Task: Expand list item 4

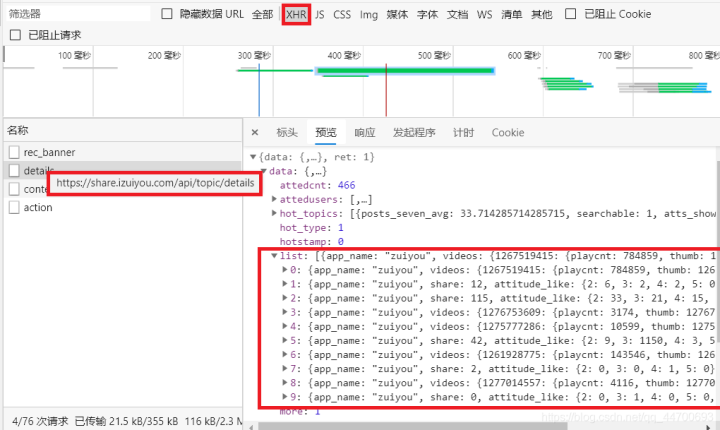Action: pyautogui.click(x=285, y=326)
